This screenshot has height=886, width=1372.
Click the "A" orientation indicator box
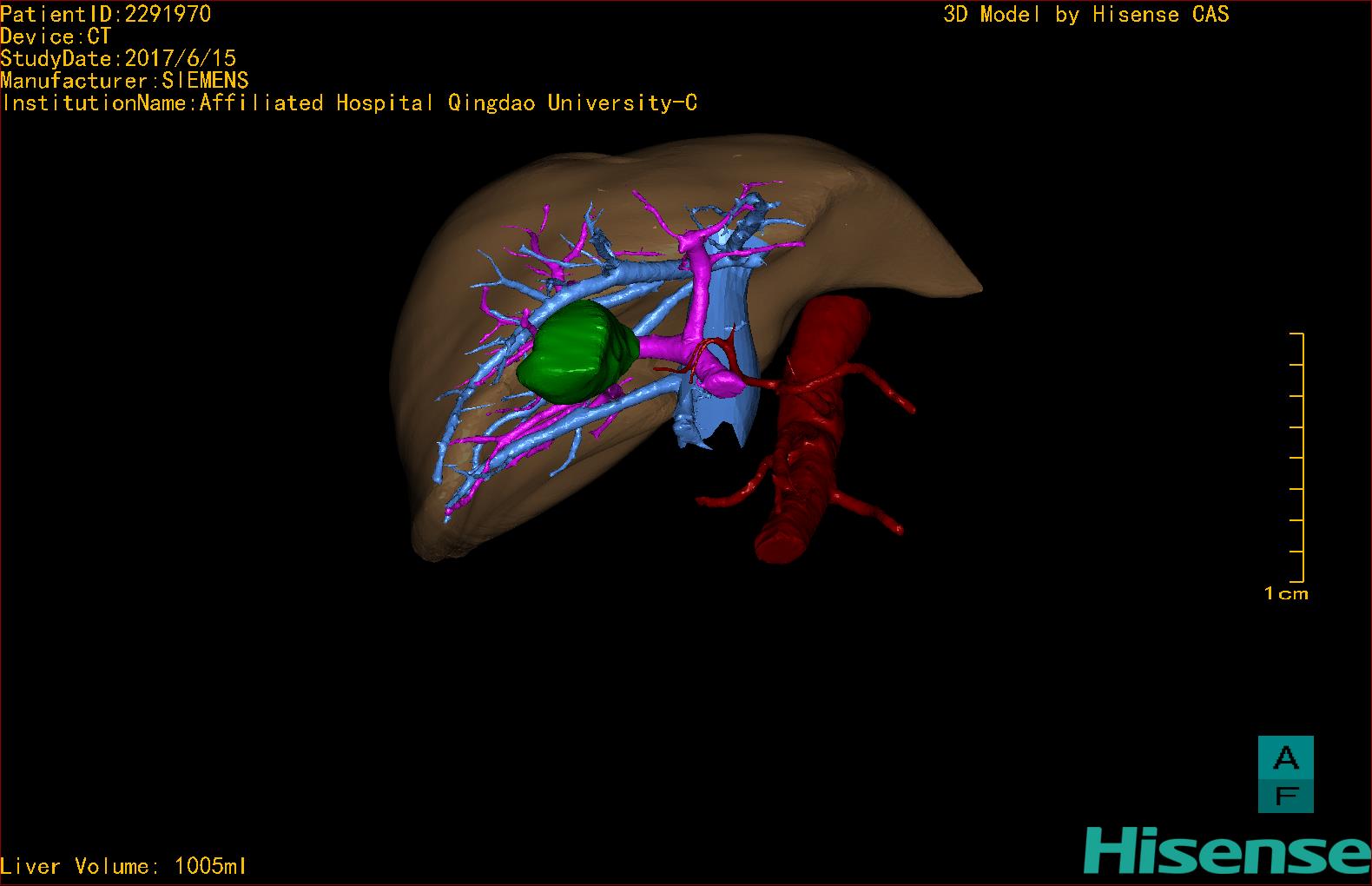(1285, 758)
